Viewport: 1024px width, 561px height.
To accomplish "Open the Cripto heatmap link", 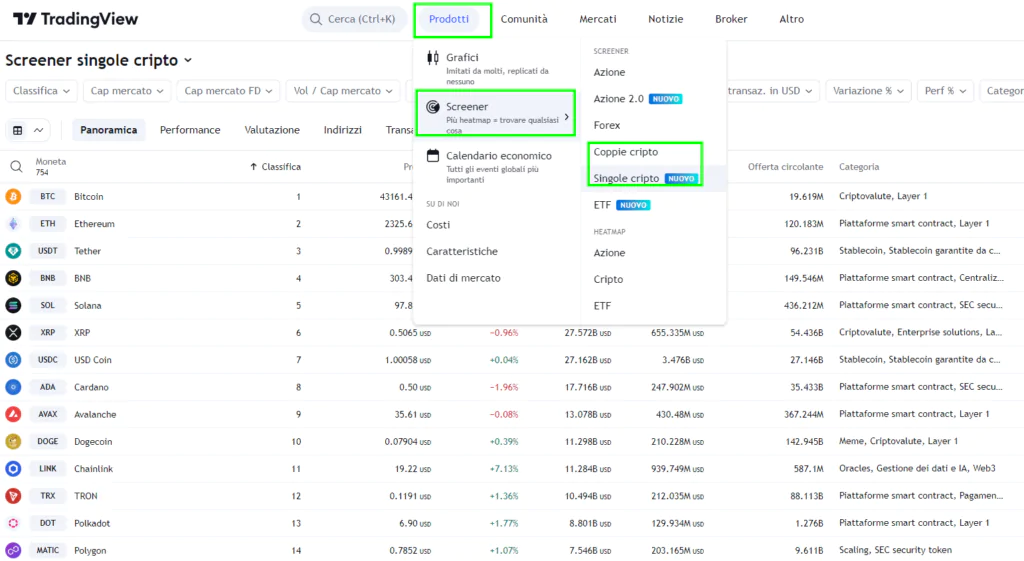I will [608, 280].
